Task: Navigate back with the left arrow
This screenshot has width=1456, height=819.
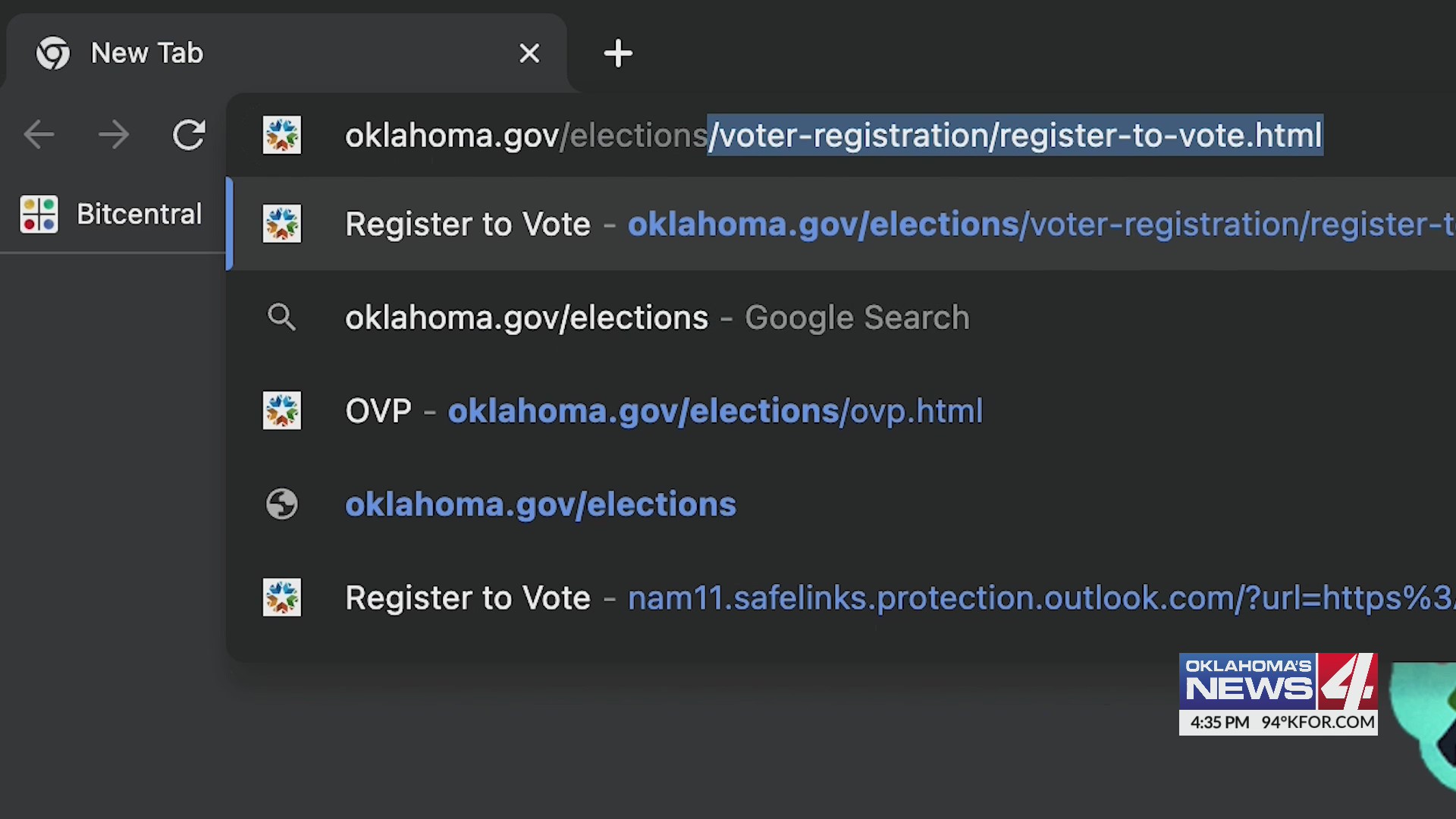Action: coord(39,135)
